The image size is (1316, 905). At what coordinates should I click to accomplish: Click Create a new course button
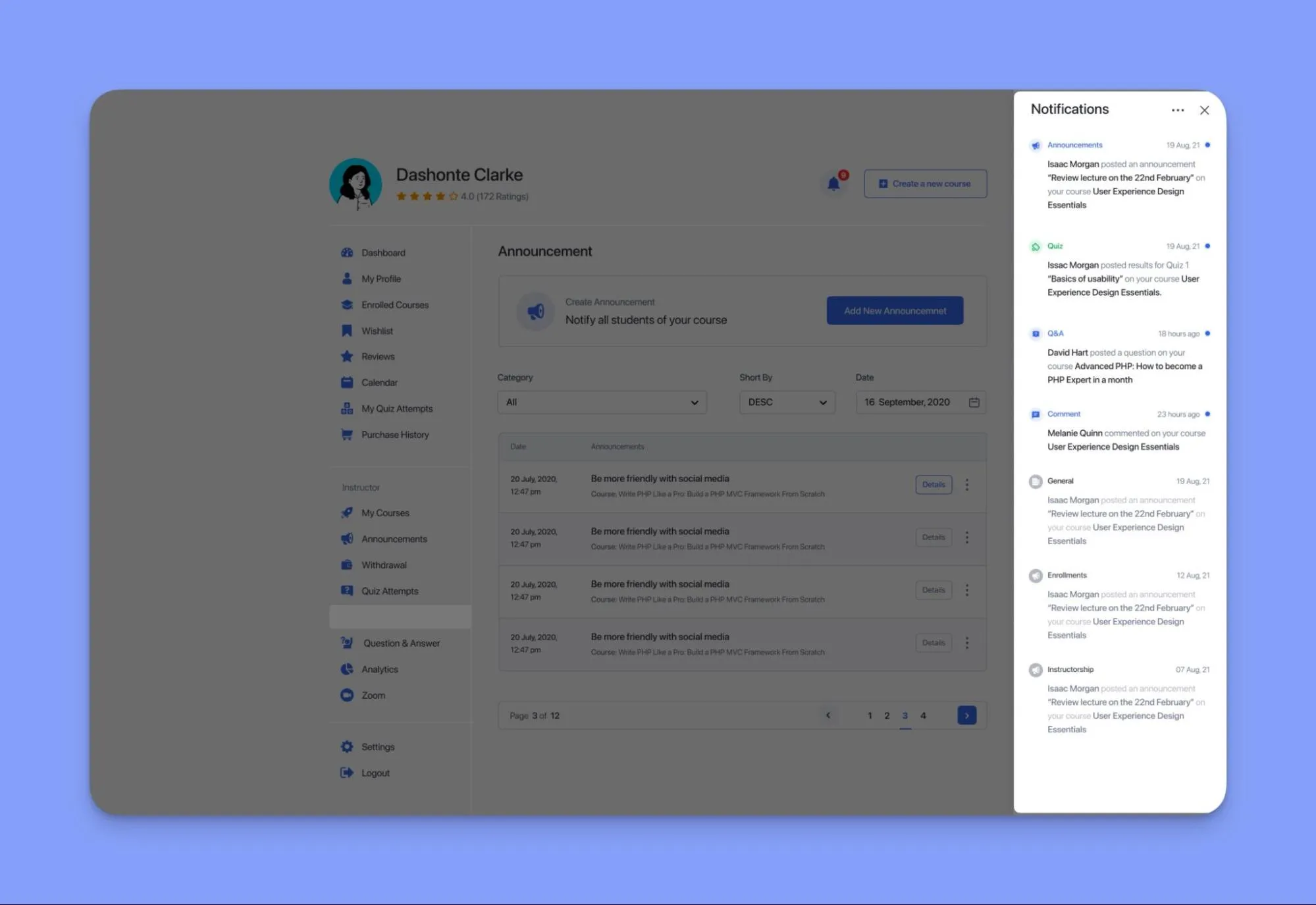click(925, 184)
